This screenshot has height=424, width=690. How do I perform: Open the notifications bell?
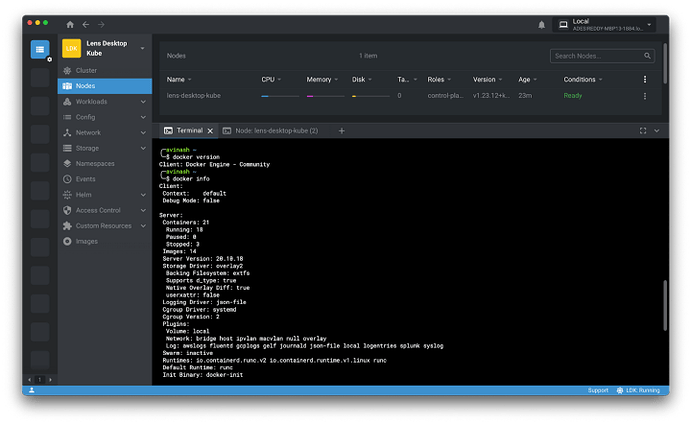(x=541, y=24)
